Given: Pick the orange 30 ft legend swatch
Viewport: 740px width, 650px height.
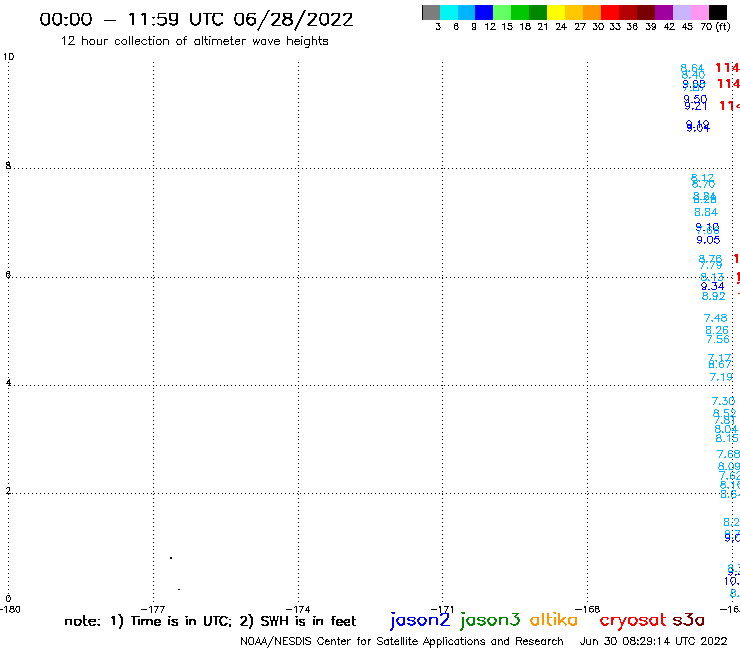Looking at the screenshot, I should [x=592, y=12].
